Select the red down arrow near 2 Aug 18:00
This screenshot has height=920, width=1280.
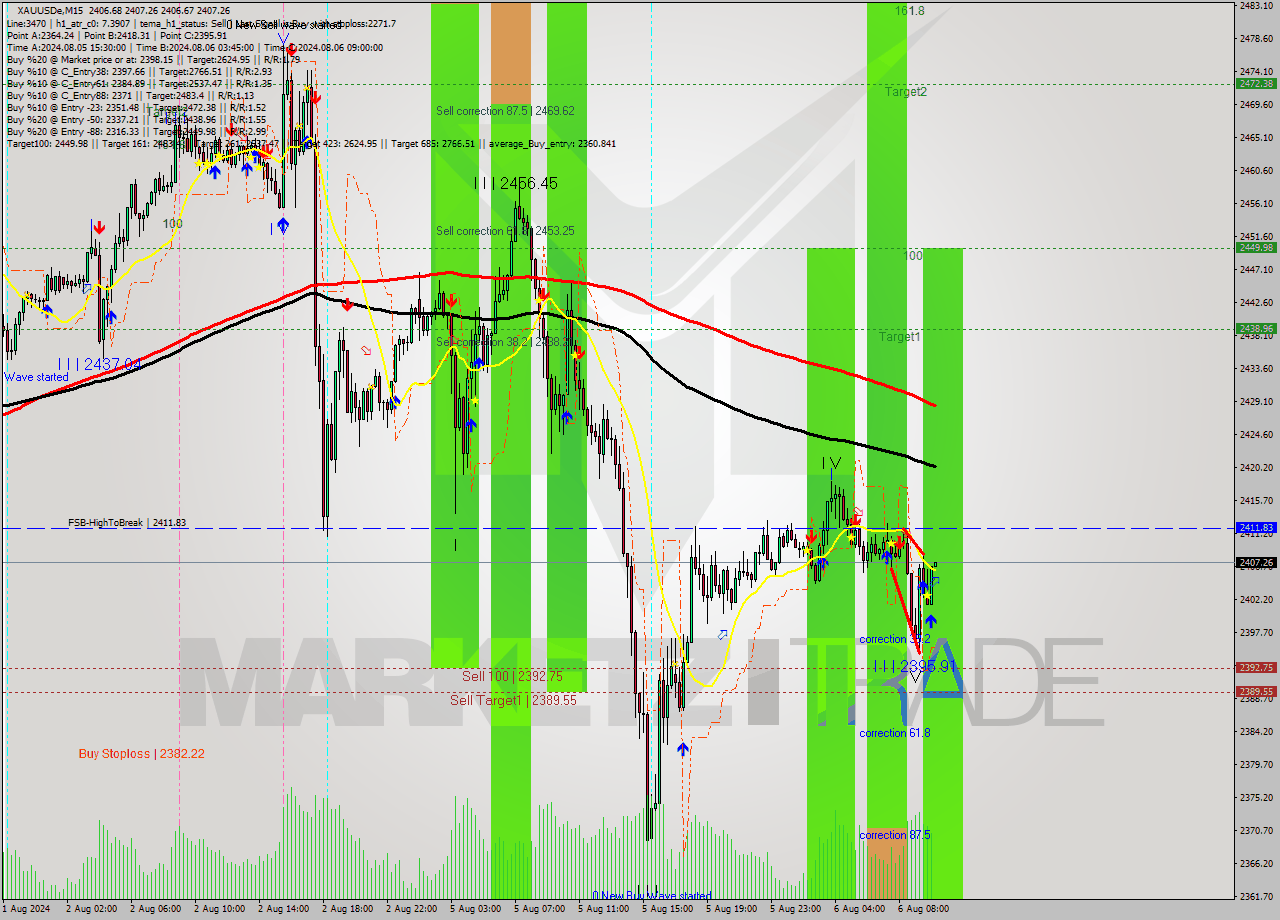[x=347, y=305]
